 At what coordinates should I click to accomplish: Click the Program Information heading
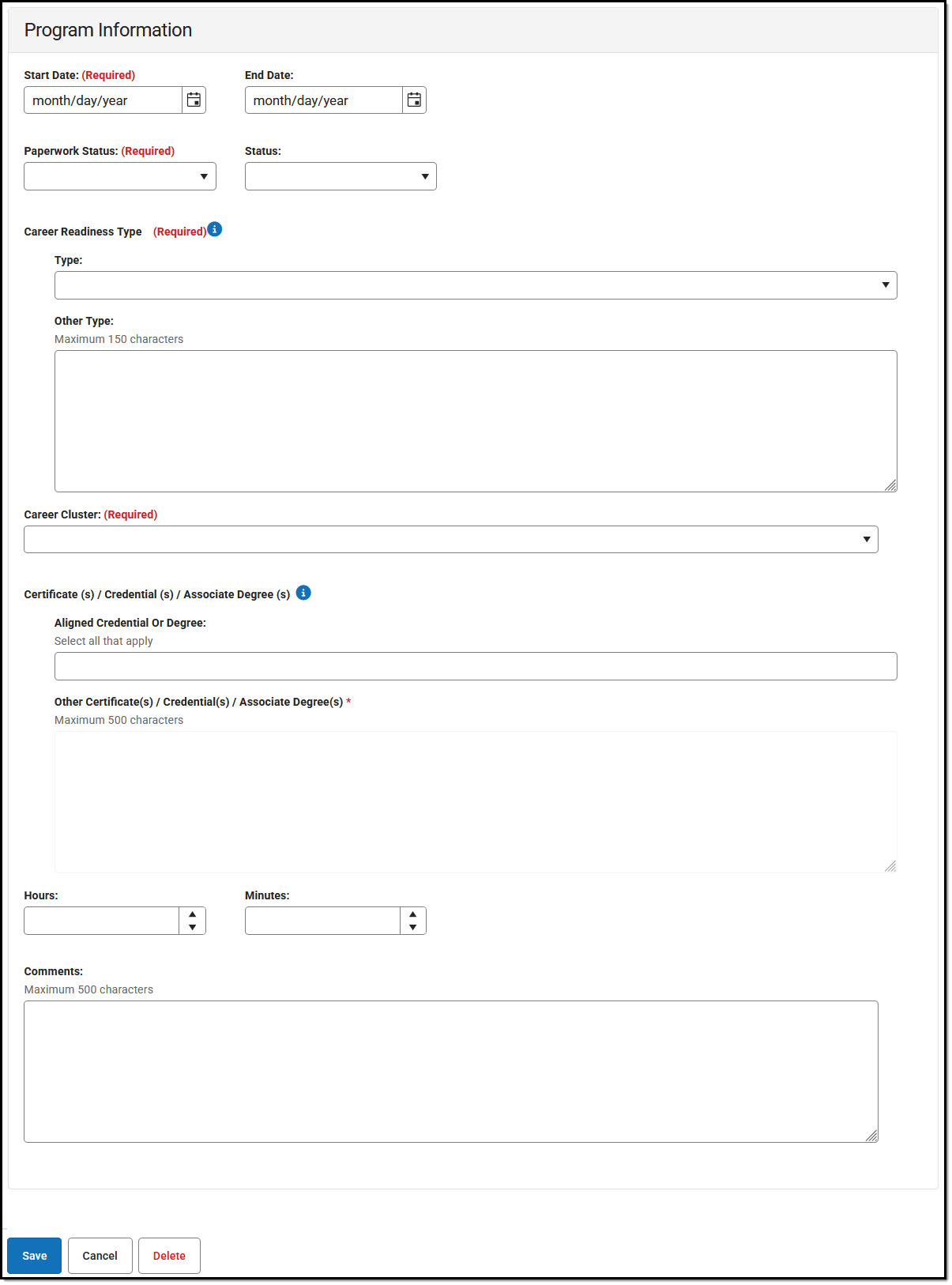[108, 30]
